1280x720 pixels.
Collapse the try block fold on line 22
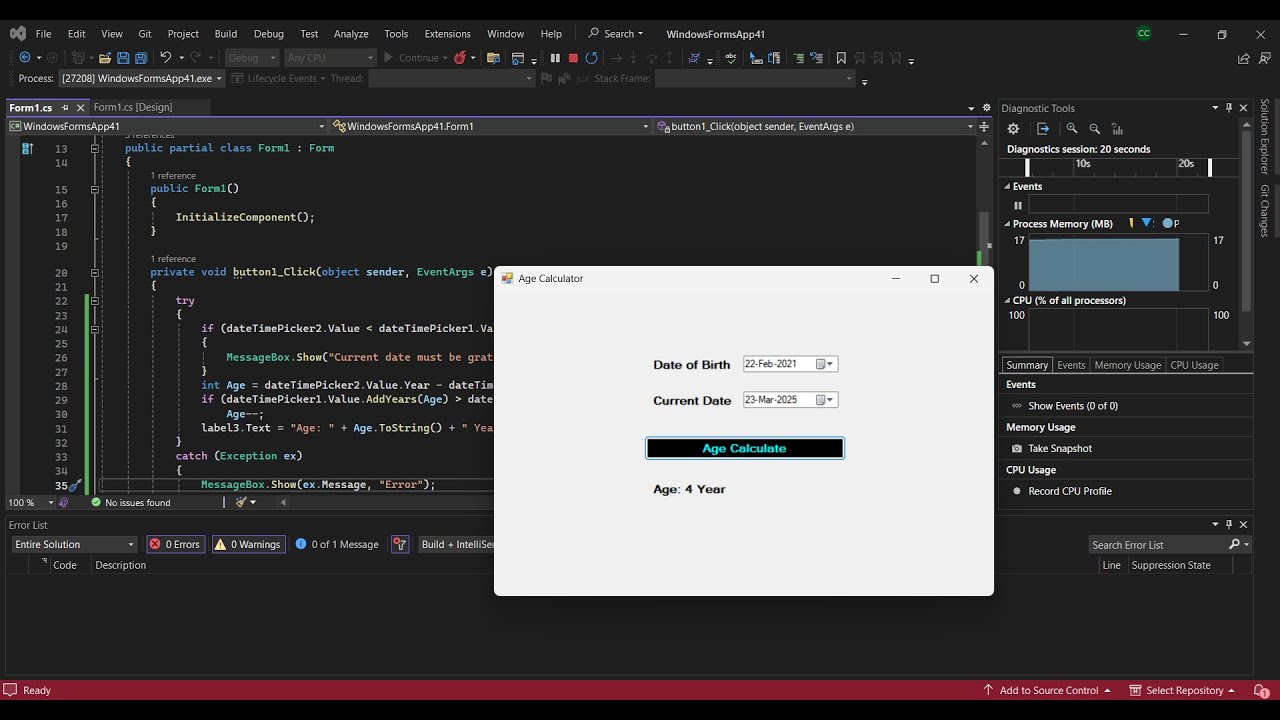tap(95, 300)
